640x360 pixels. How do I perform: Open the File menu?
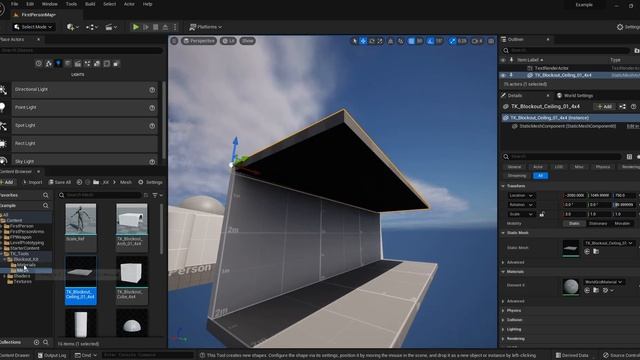click(15, 4)
